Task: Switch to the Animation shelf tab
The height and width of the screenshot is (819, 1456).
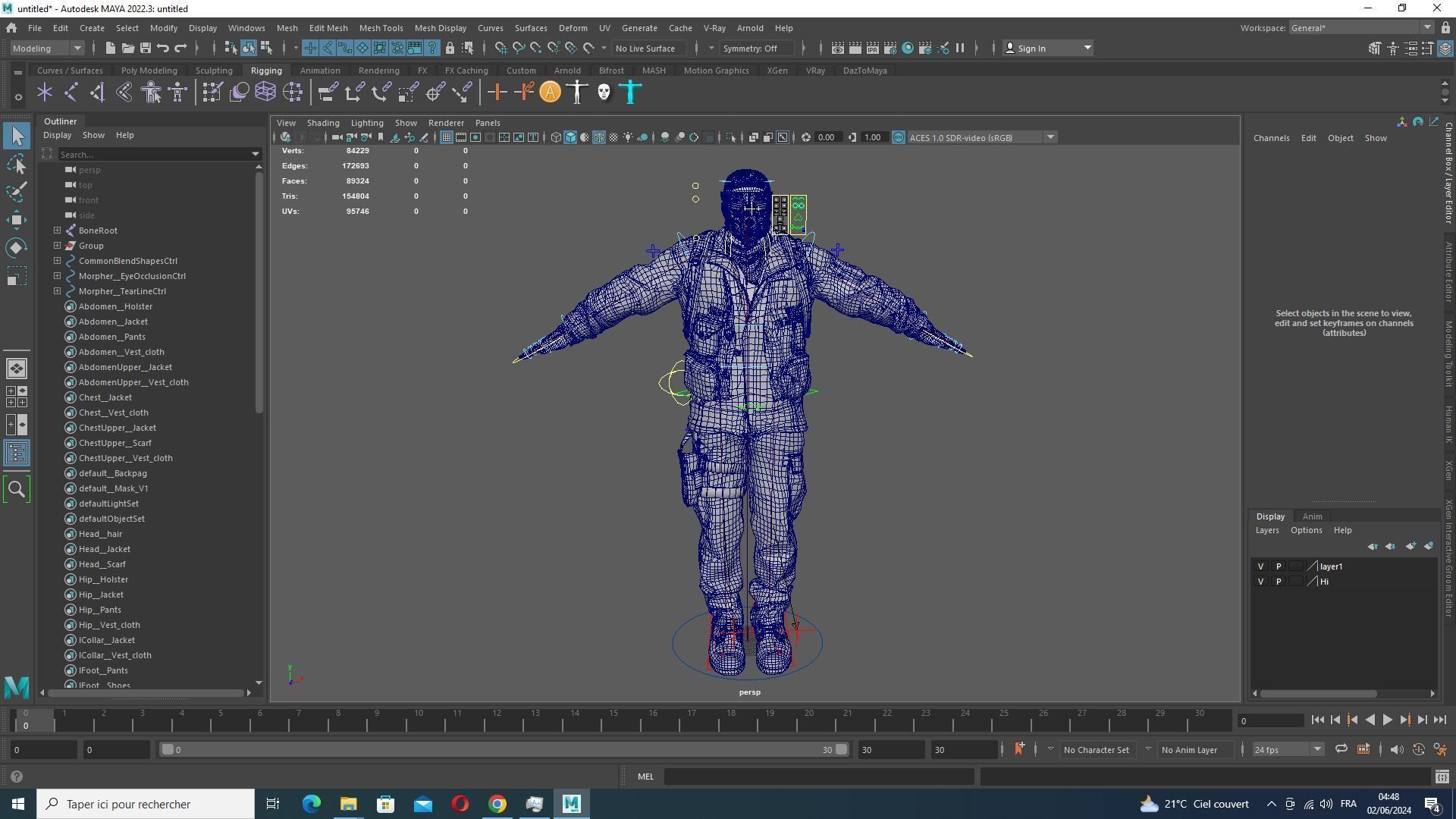Action: point(319,71)
